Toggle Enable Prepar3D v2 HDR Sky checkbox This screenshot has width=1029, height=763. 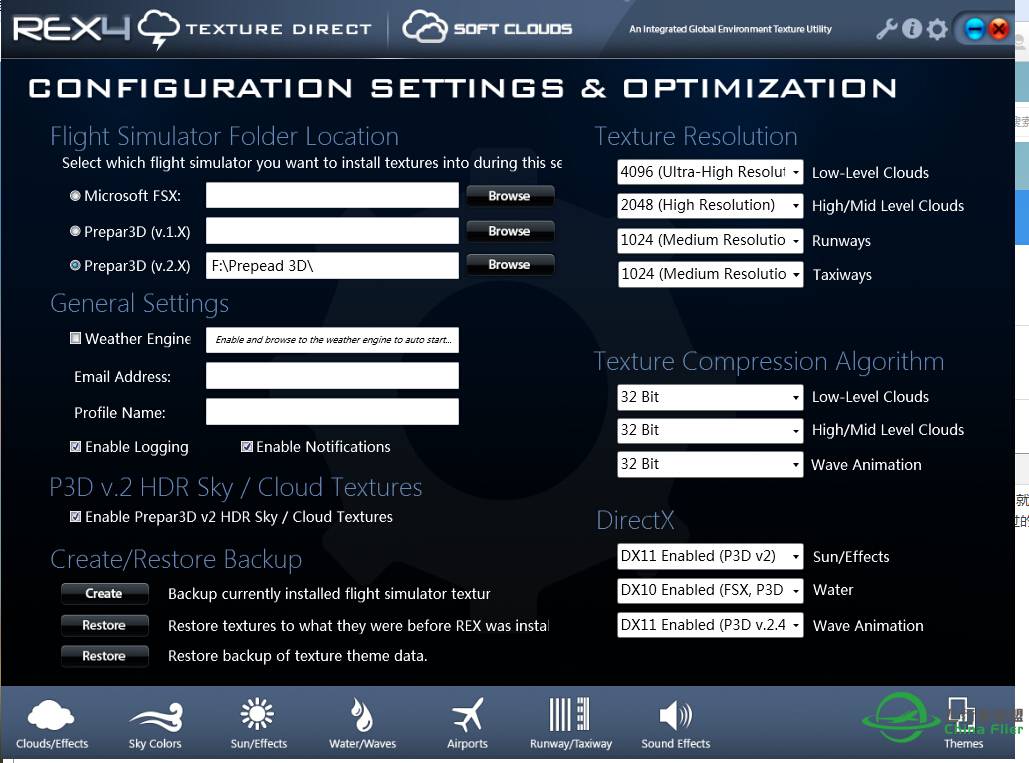[x=76, y=517]
